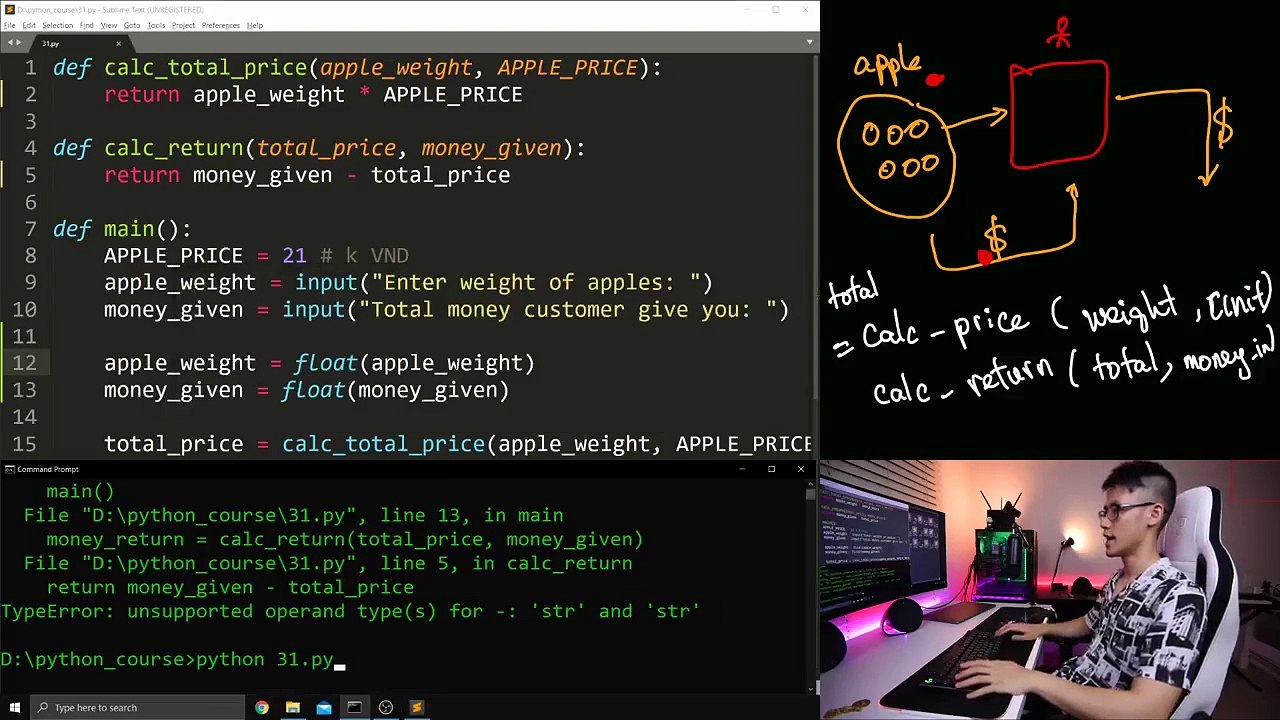Viewport: 1280px width, 720px height.
Task: Open the Project menu
Action: 183,25
